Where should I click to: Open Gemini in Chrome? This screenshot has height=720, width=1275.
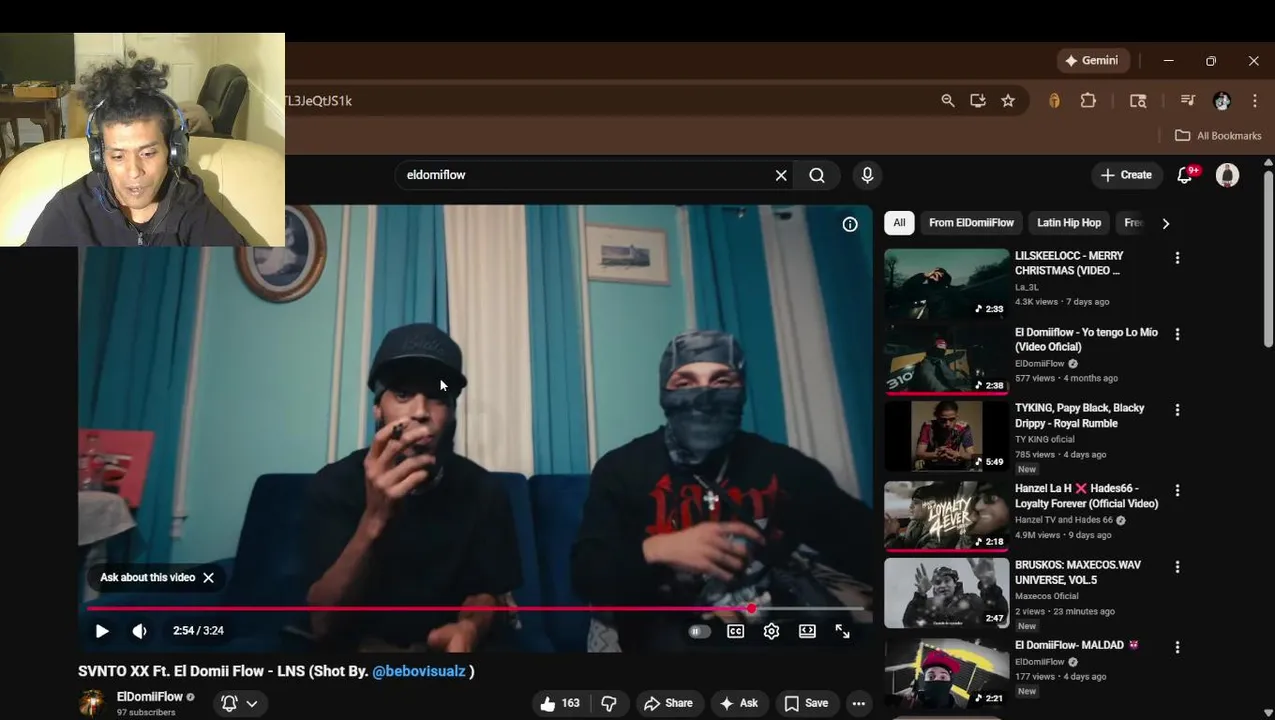click(x=1091, y=61)
